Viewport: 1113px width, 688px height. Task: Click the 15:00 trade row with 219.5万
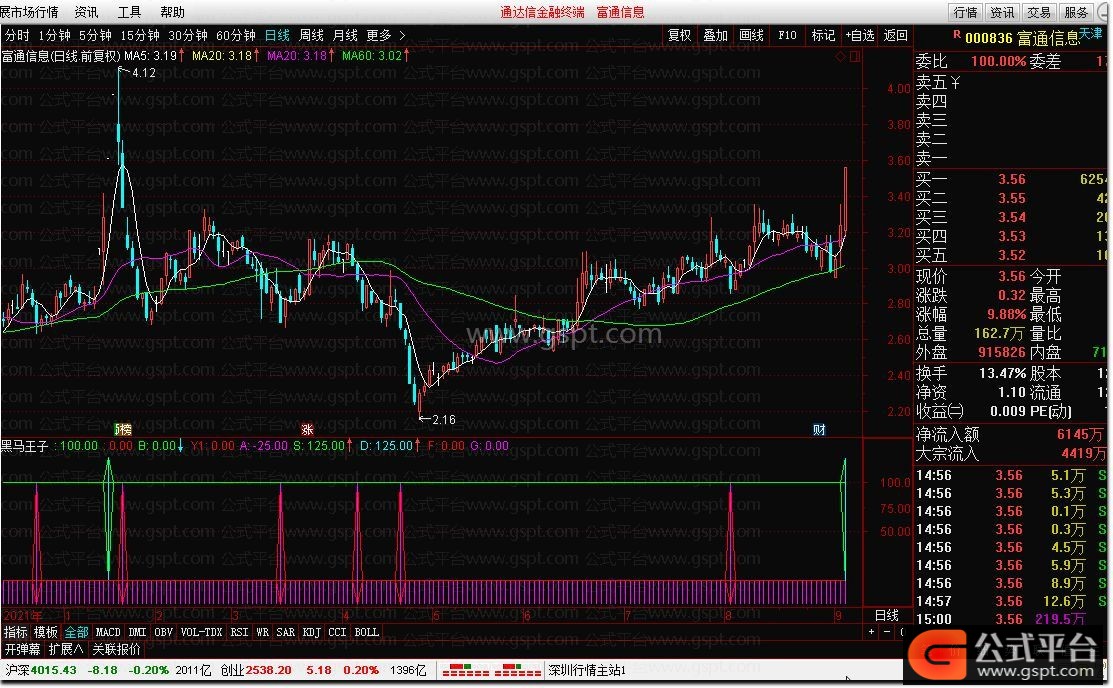click(x=1011, y=619)
